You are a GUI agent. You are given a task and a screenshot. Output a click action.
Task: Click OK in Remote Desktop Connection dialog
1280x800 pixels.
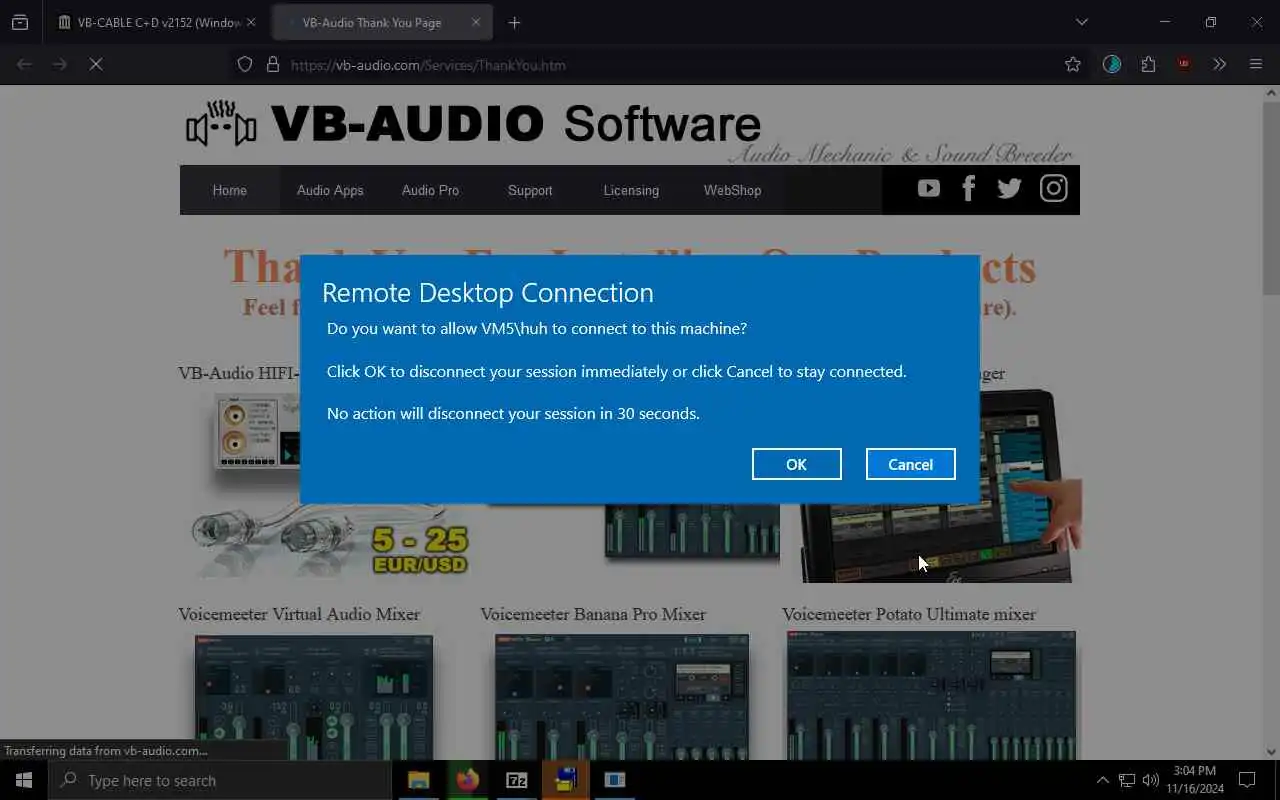click(796, 464)
